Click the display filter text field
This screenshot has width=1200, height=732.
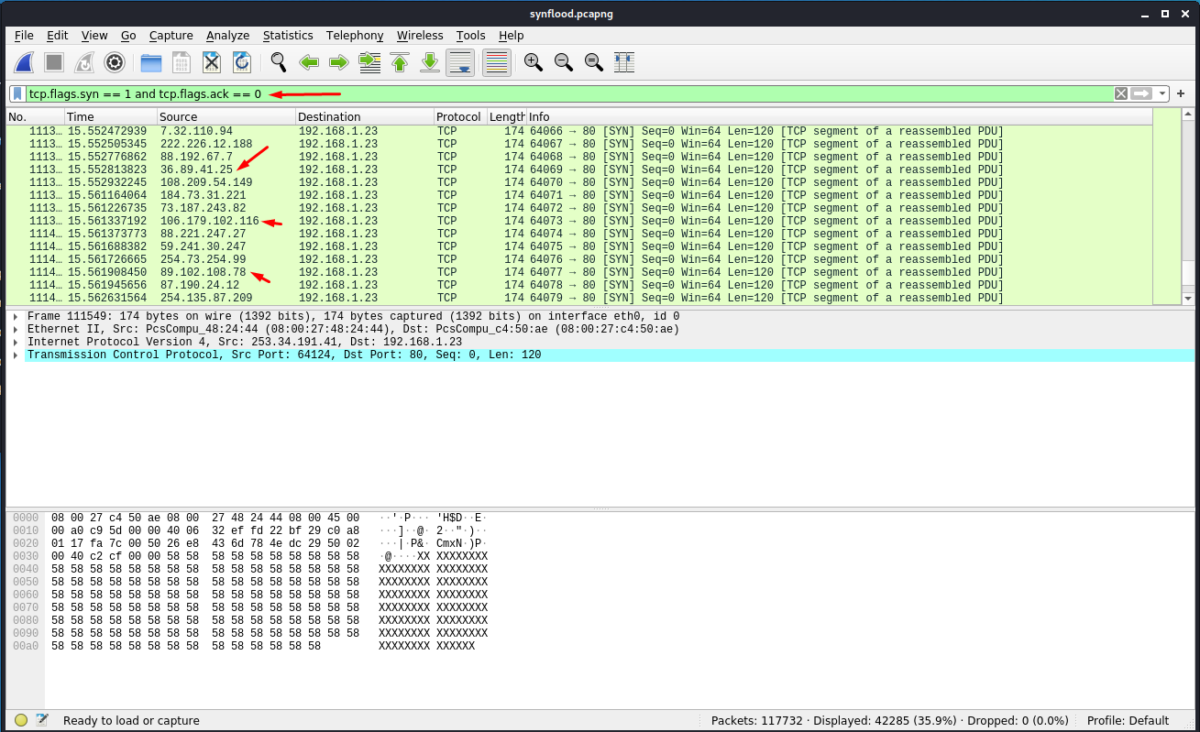click(x=570, y=93)
